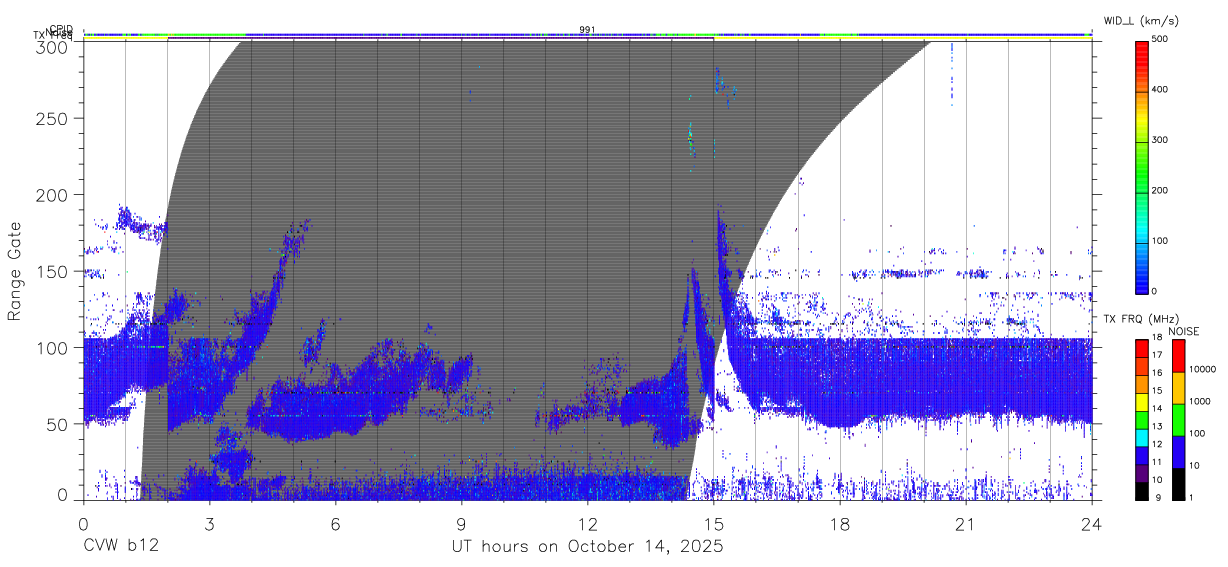
Task: Click the 'CVW b12' radar beam label
Action: click(x=121, y=547)
